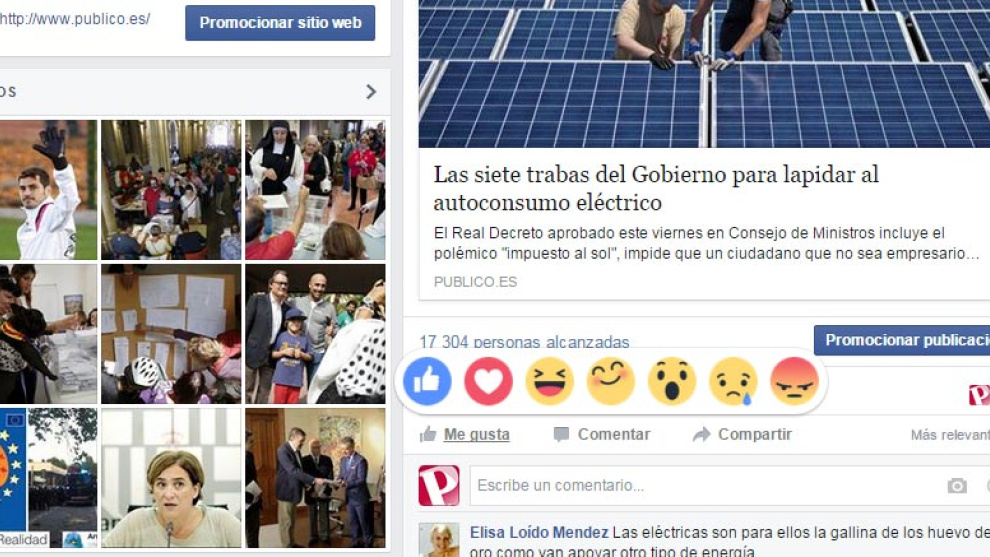The height and width of the screenshot is (557, 990).
Task: Open the Más relevantes comment sorting dropdown
Action: [950, 434]
